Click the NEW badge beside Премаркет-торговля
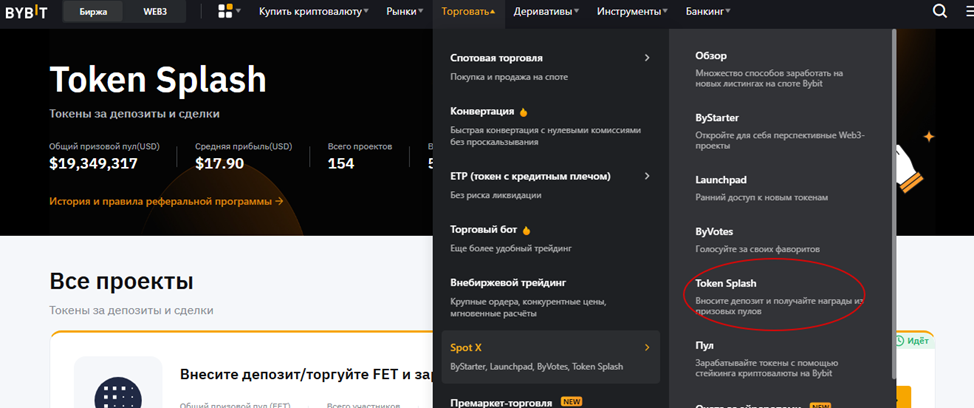Viewport: 974px width, 408px height. coord(571,402)
